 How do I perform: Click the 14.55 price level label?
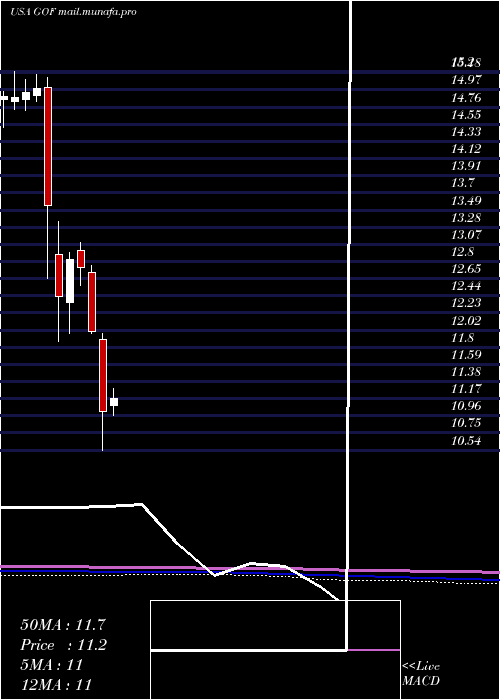tap(467, 115)
